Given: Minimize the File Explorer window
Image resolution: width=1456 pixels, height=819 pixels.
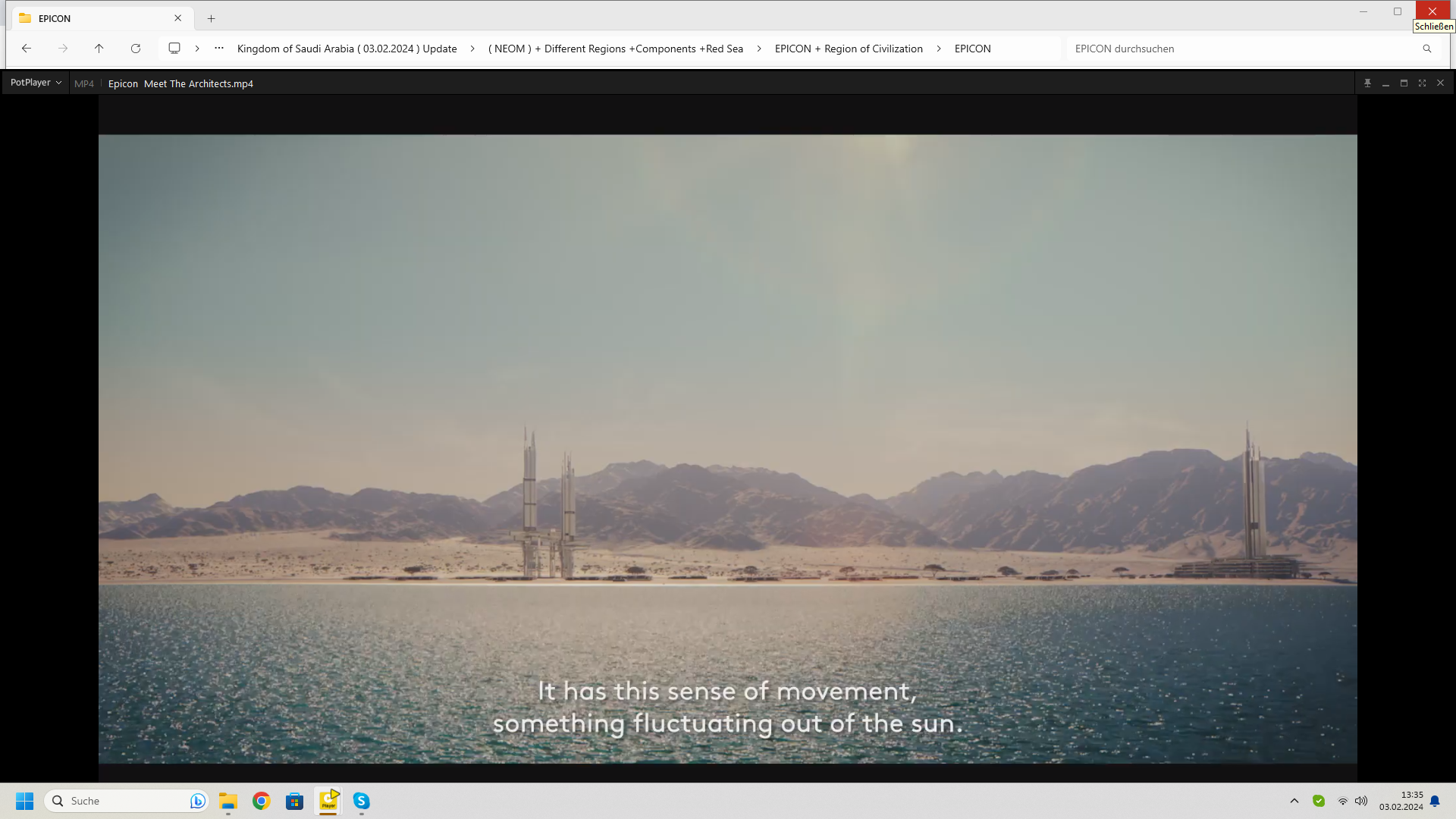Looking at the screenshot, I should point(1363,11).
